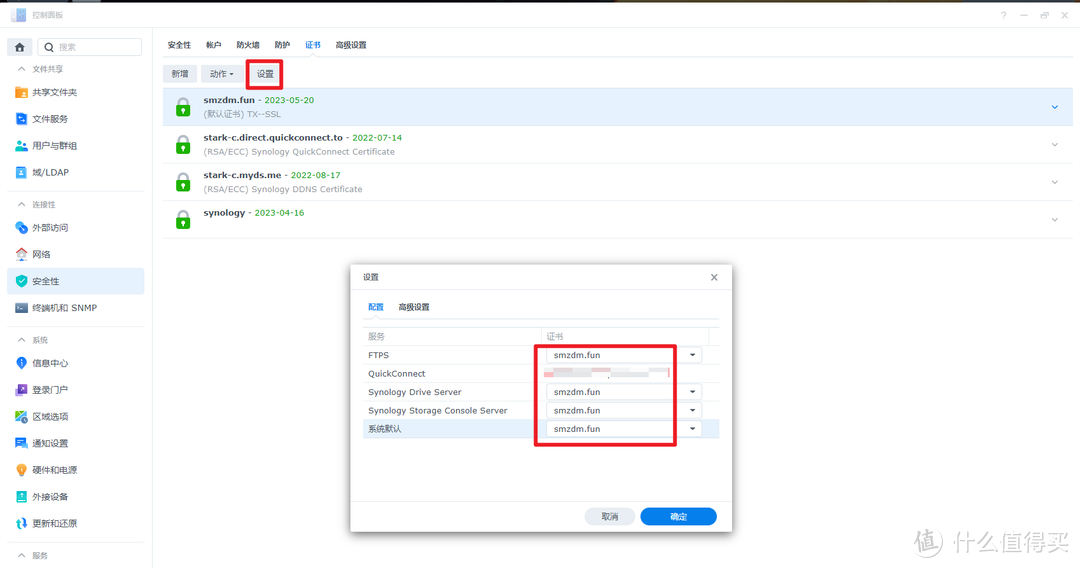The image size is (1080, 568).
Task: Collapse the 连接性 sidebar section
Action: click(21, 204)
